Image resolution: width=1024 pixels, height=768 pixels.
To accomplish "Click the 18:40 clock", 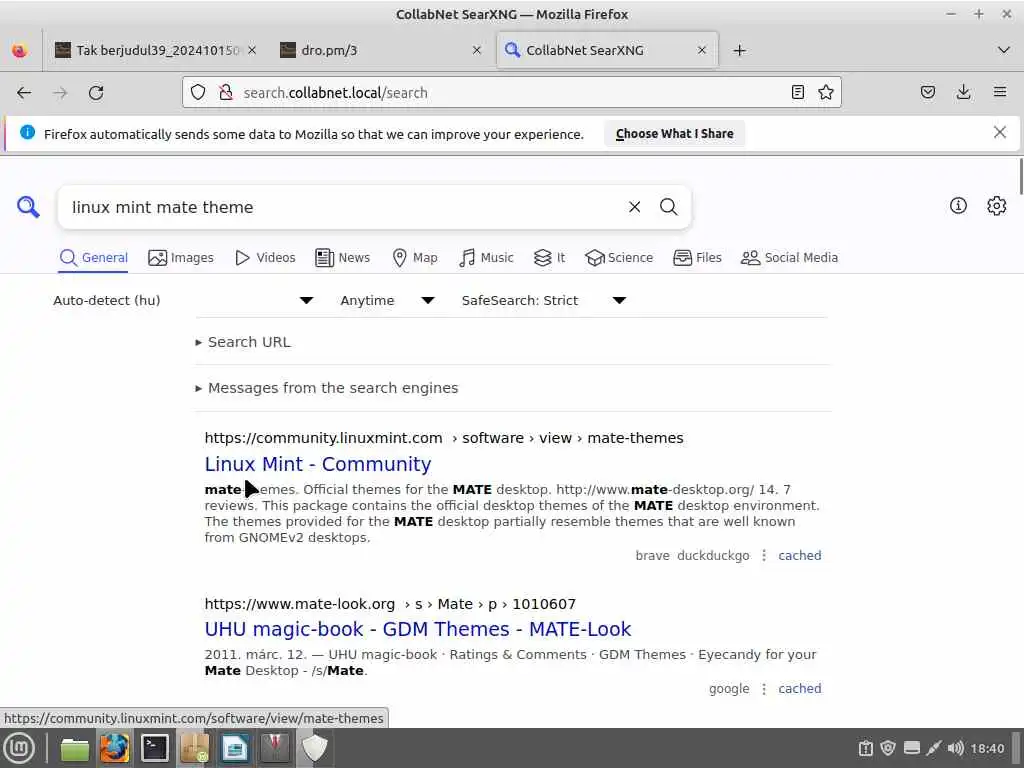I will pyautogui.click(x=987, y=748).
